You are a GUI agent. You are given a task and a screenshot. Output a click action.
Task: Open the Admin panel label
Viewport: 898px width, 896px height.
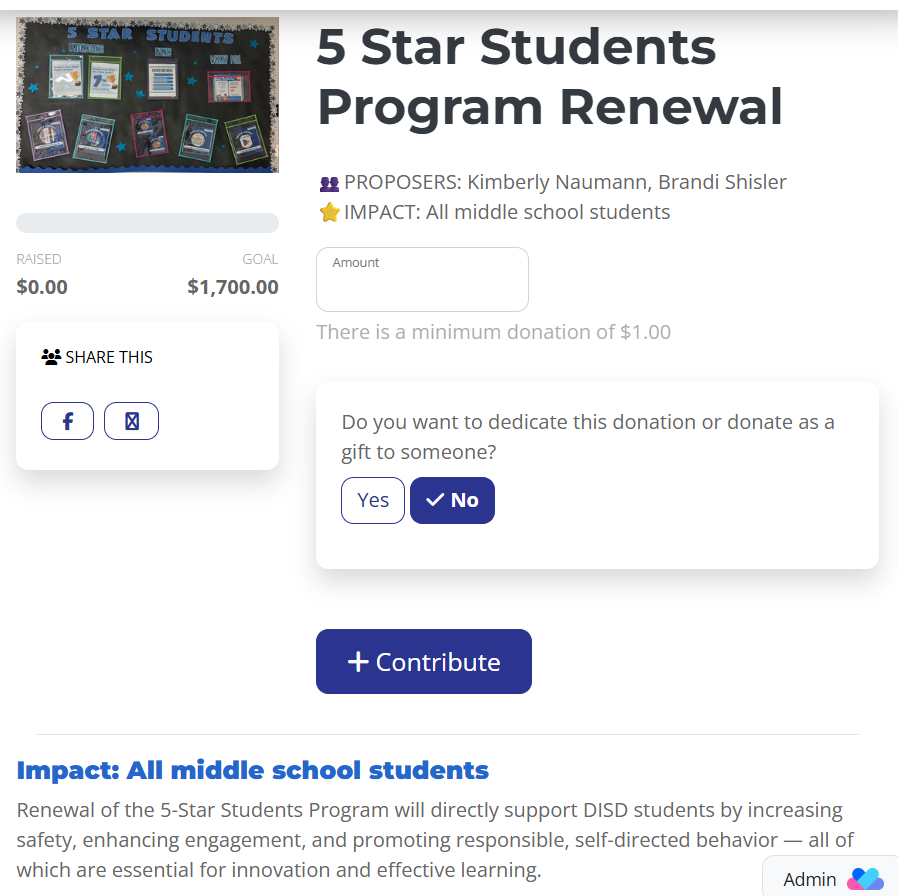pos(809,880)
